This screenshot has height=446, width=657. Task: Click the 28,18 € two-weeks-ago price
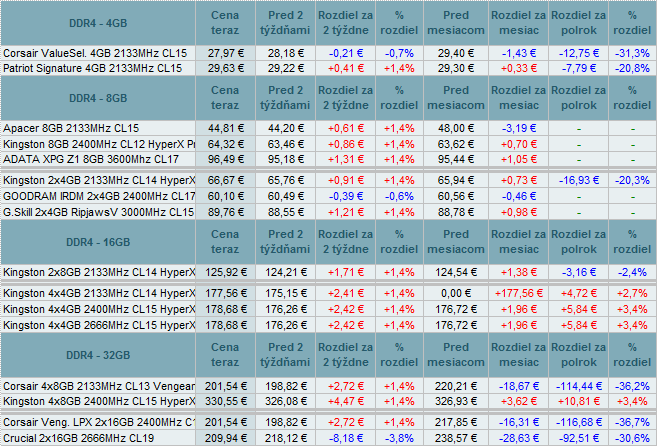(x=285, y=53)
